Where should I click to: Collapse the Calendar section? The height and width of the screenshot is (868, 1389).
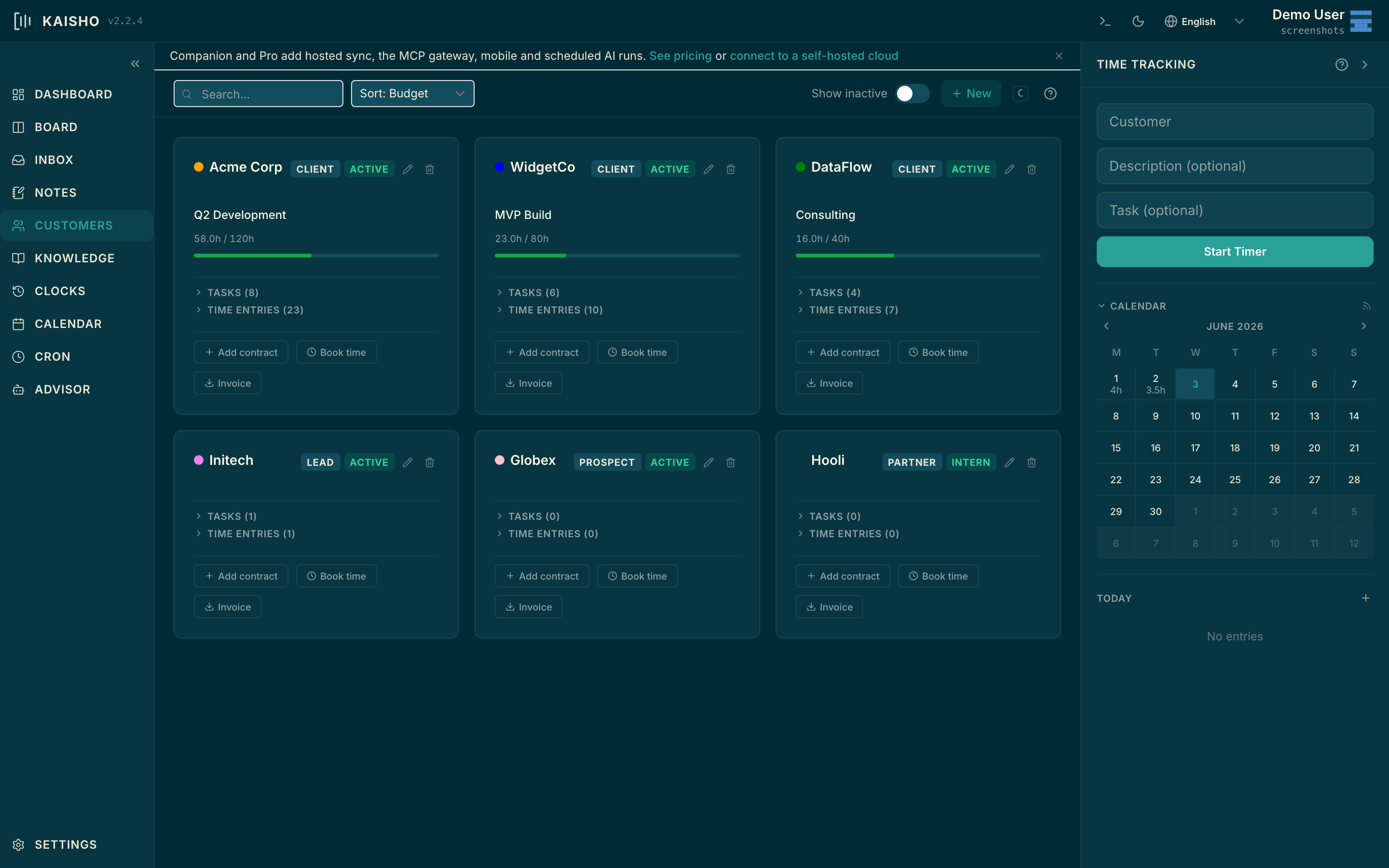[x=1132, y=306]
